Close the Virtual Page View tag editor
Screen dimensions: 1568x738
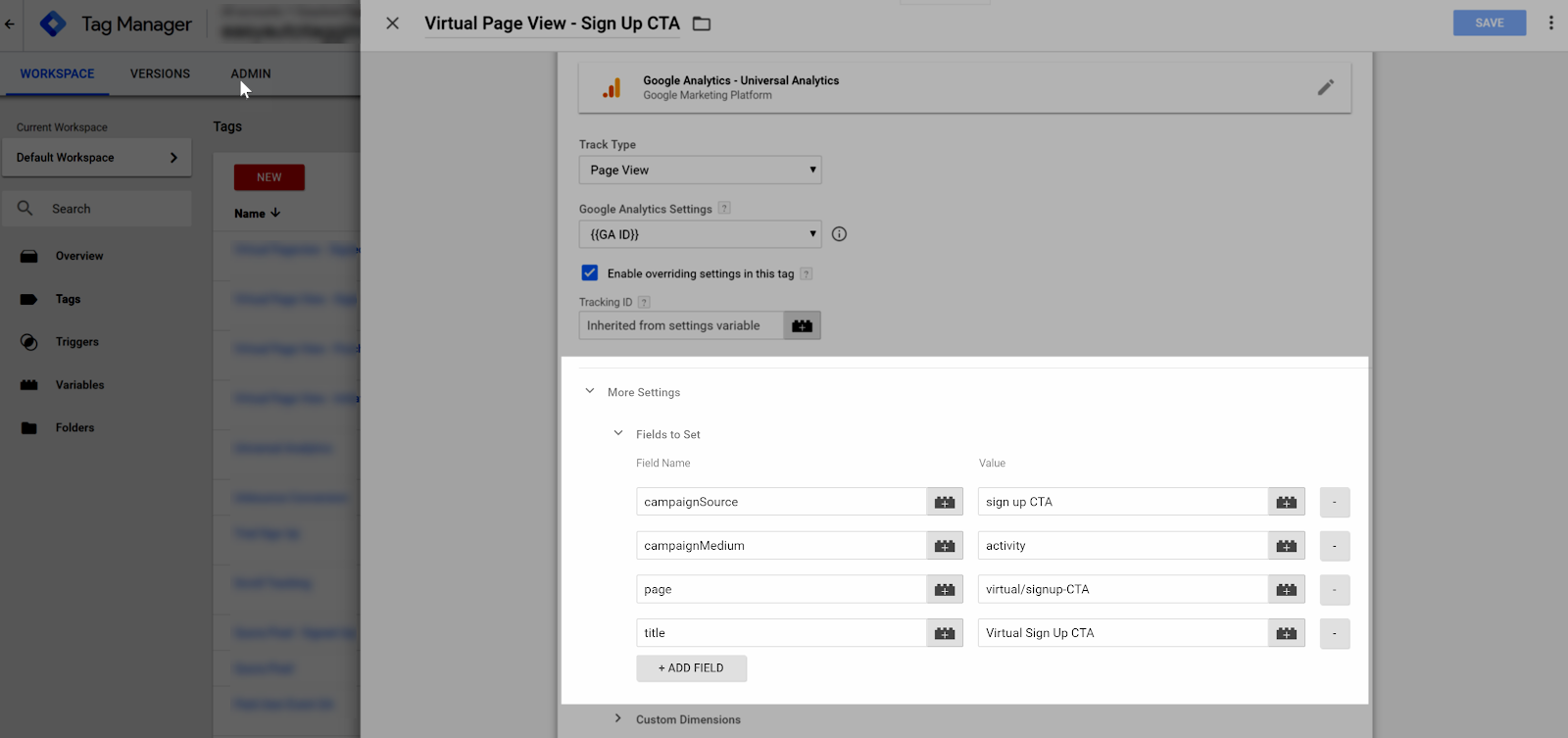392,23
